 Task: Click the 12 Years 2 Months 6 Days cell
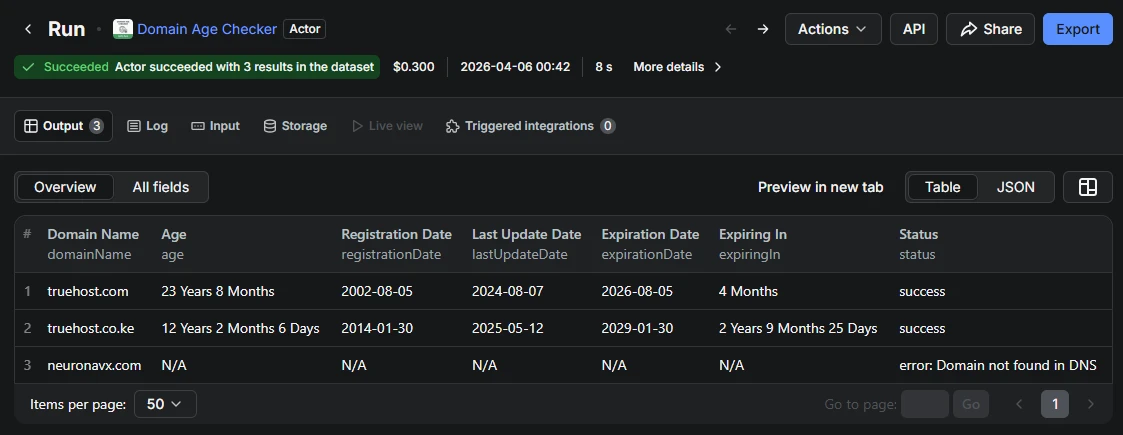pos(241,328)
